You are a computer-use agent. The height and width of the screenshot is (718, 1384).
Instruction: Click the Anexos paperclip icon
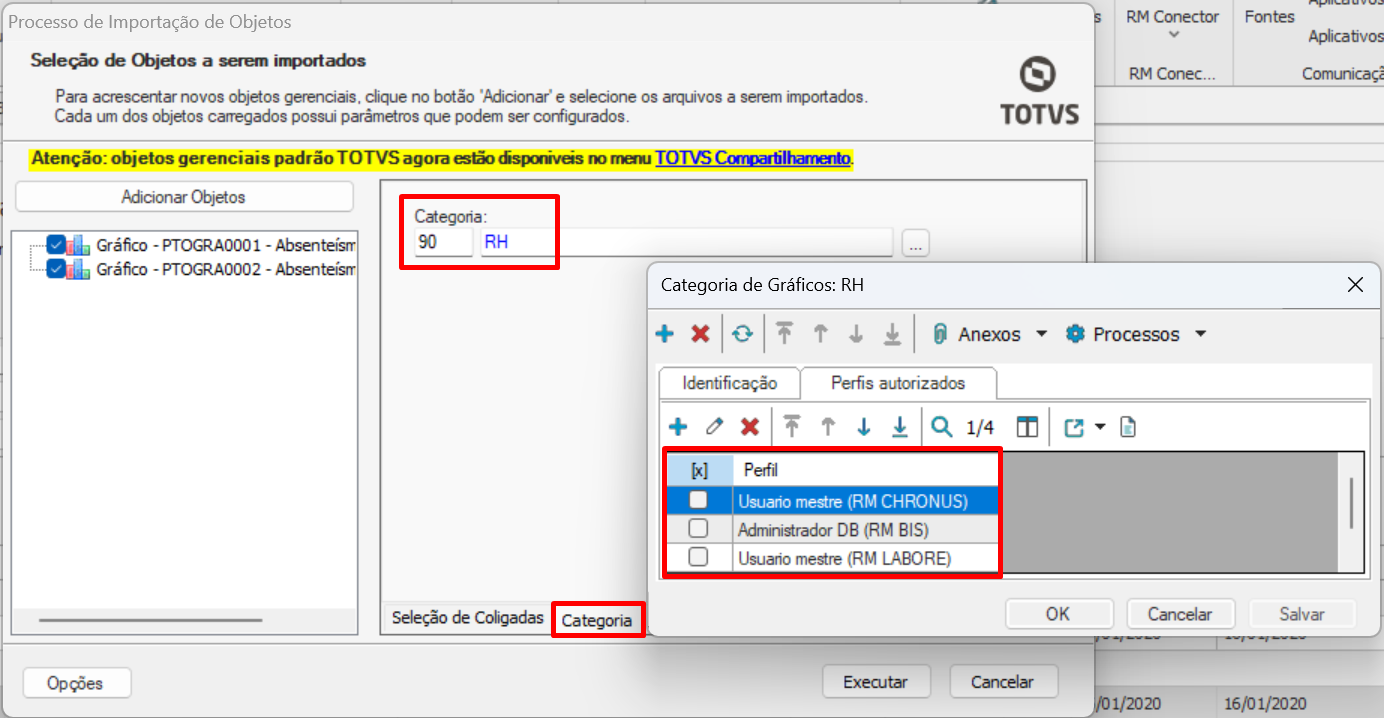(939, 334)
